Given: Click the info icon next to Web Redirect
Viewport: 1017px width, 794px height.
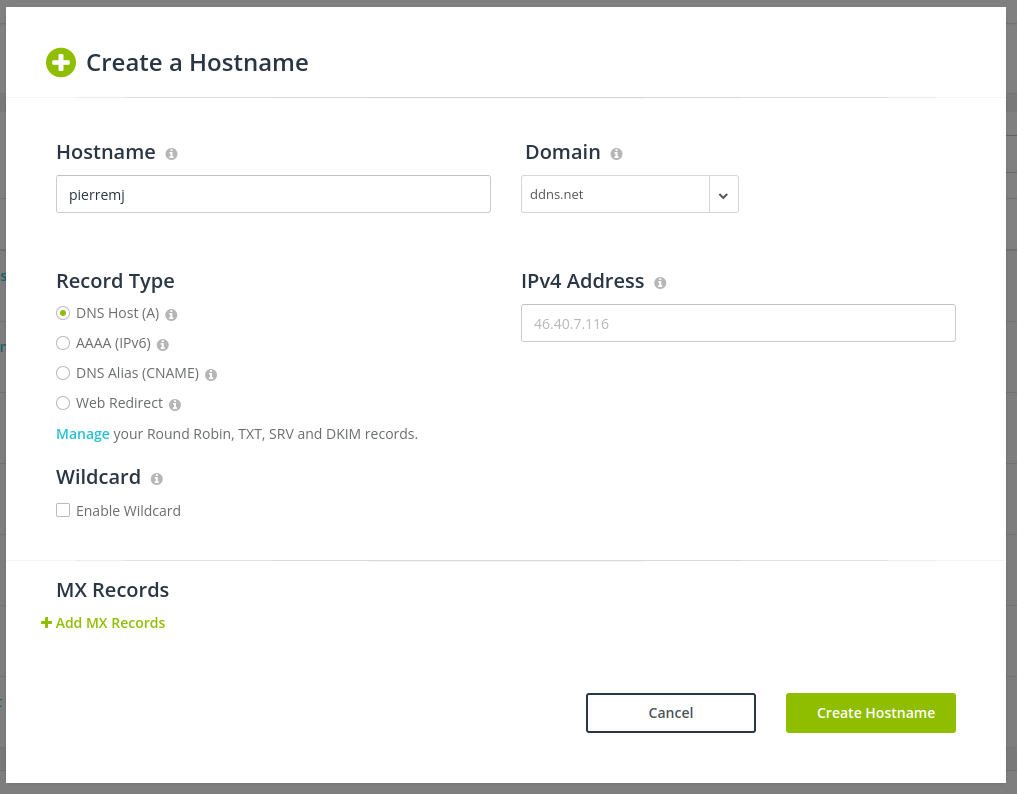Looking at the screenshot, I should 175,404.
